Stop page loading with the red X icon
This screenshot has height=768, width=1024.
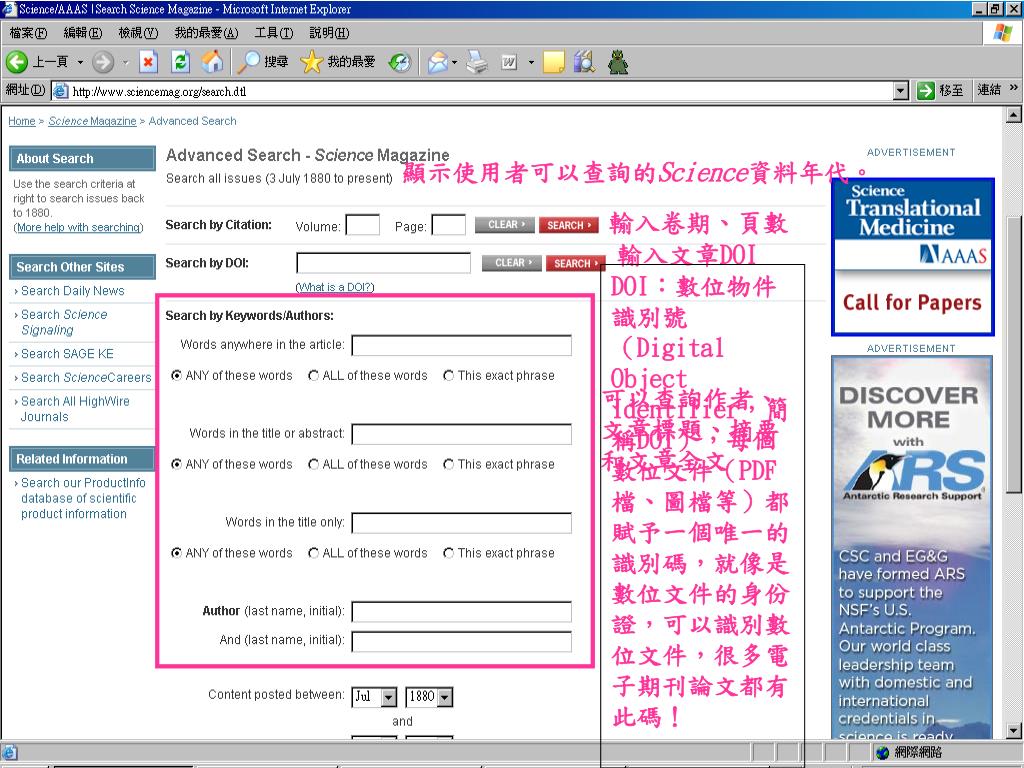(x=148, y=62)
